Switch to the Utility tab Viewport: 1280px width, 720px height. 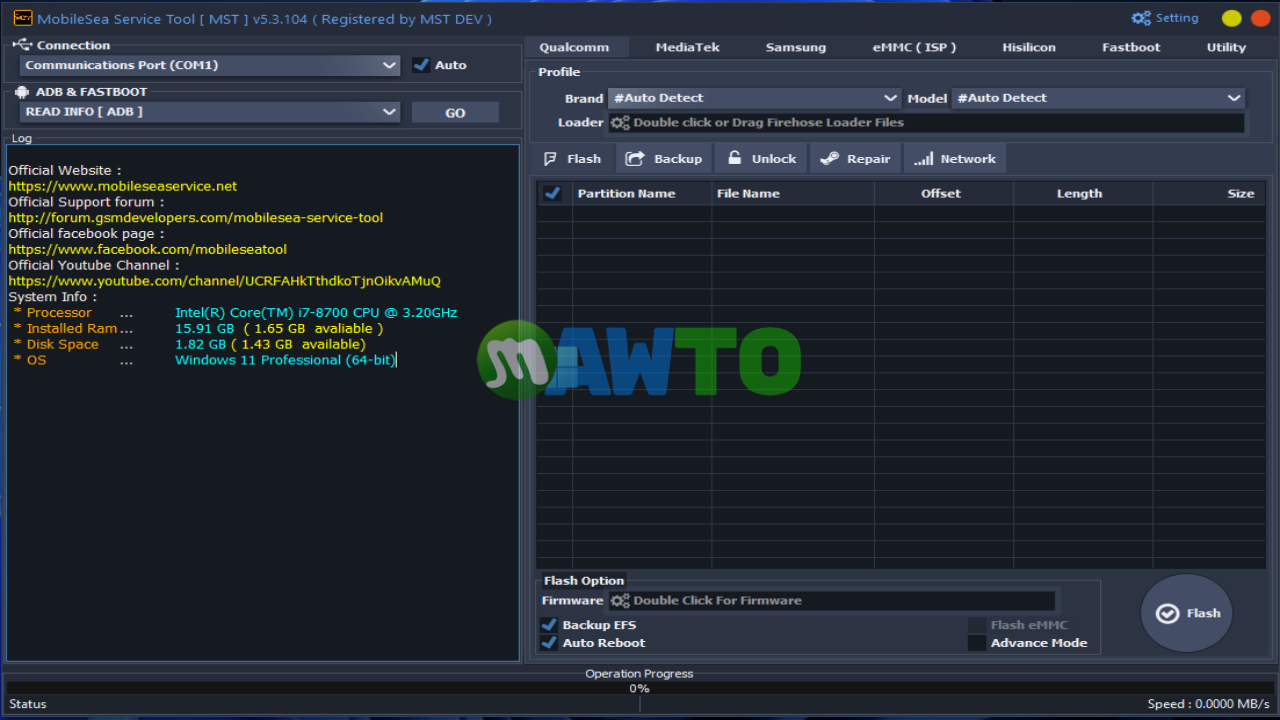(x=1226, y=47)
